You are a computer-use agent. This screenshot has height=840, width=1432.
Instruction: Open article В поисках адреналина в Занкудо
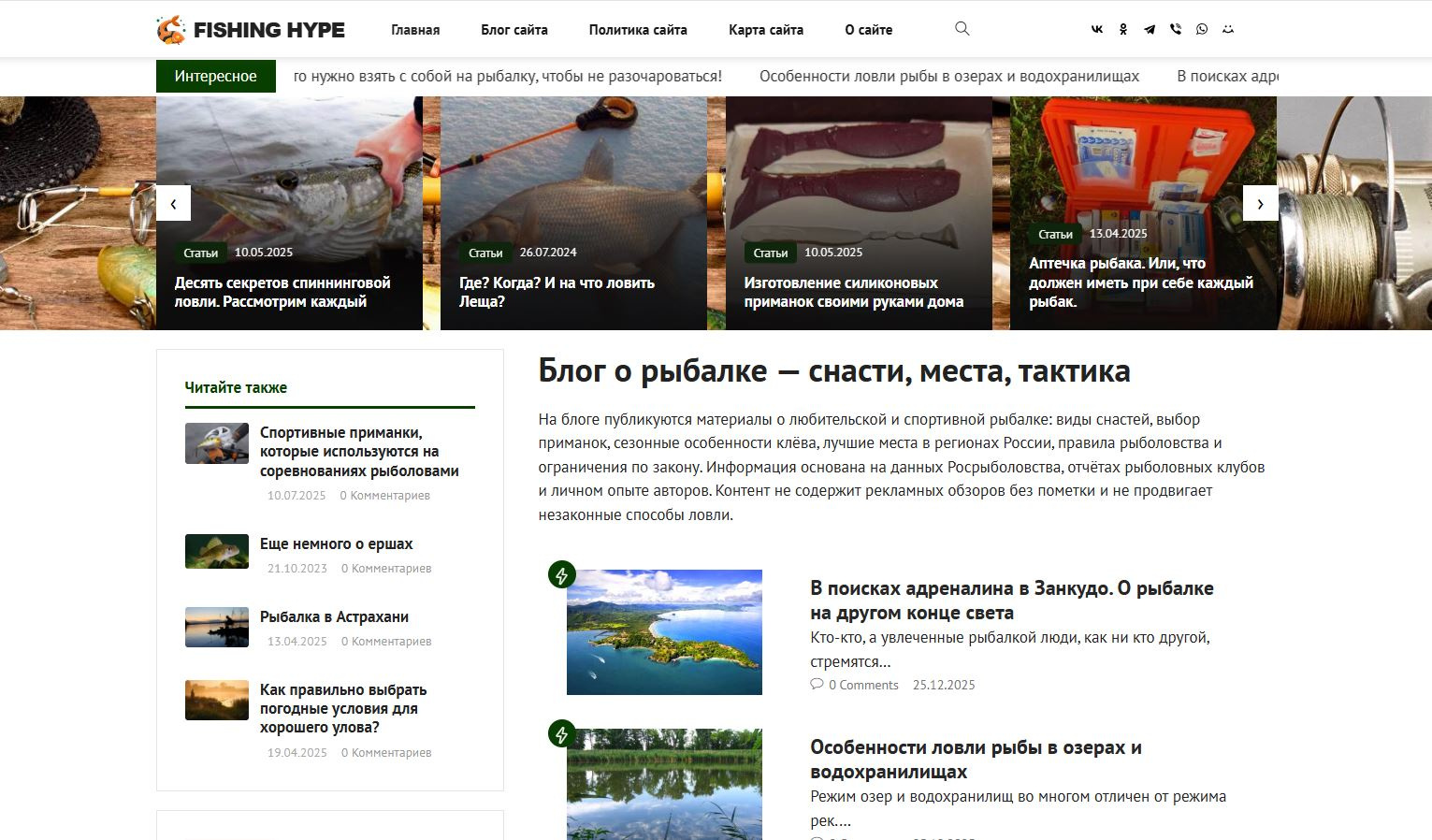(x=1012, y=601)
